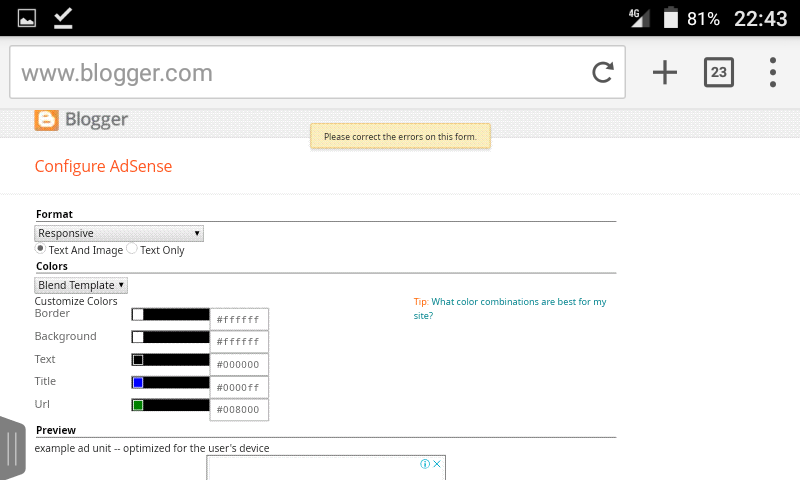Edit the Url #008000 hex field

[239, 410]
